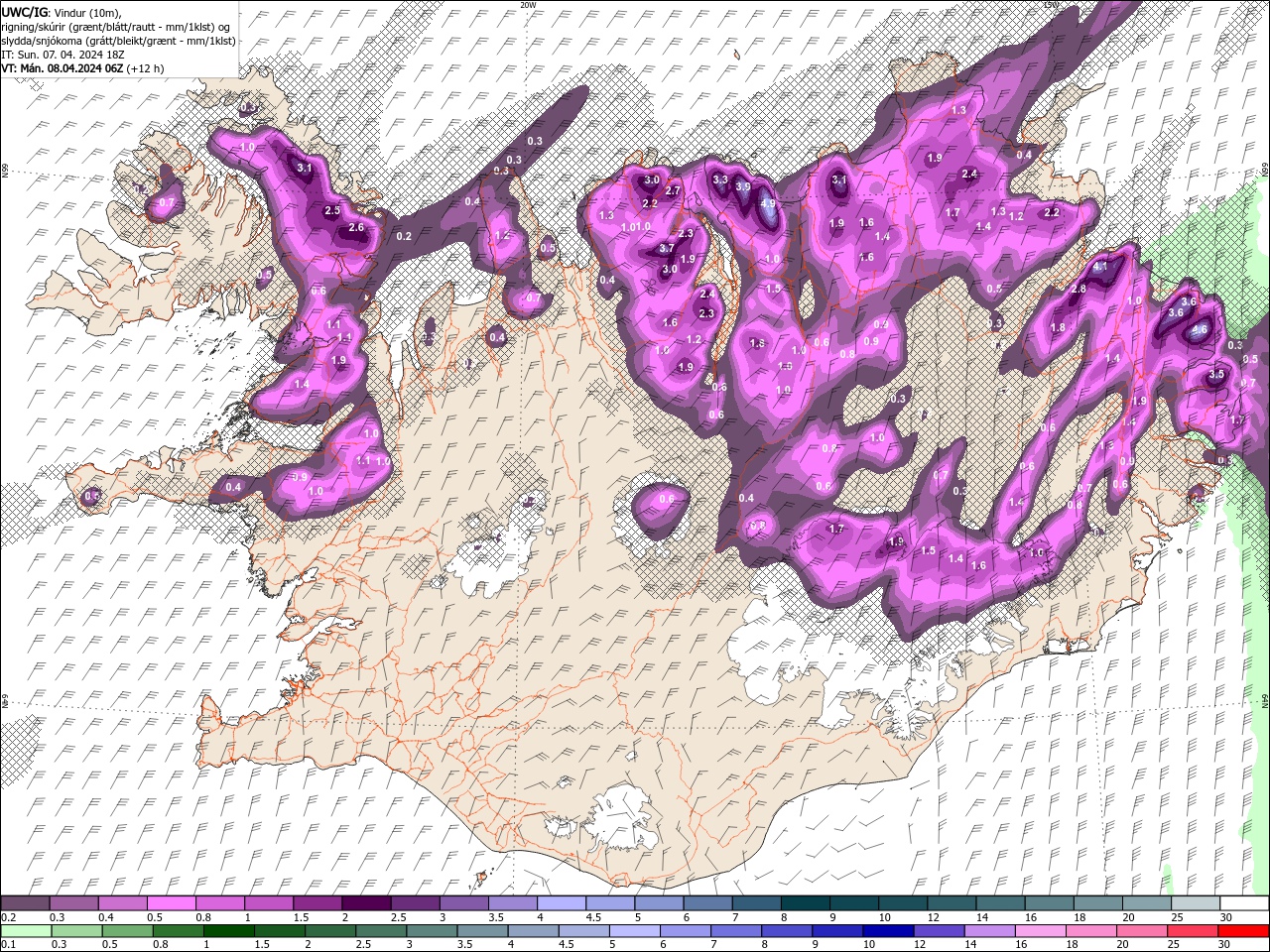Click the palest green 0.1 rain-scale swatch

click(26, 931)
